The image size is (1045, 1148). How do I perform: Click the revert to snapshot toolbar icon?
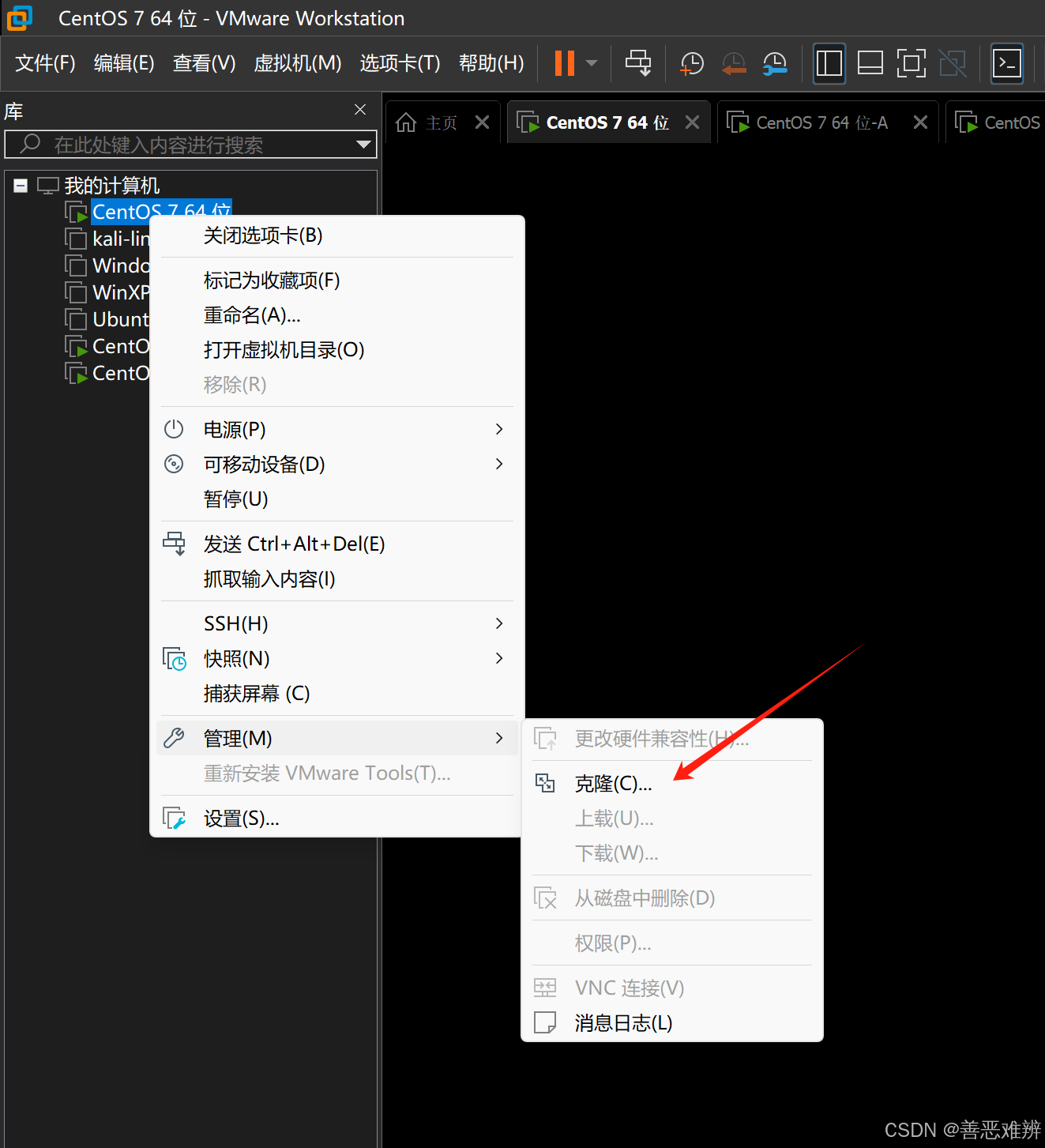point(734,63)
